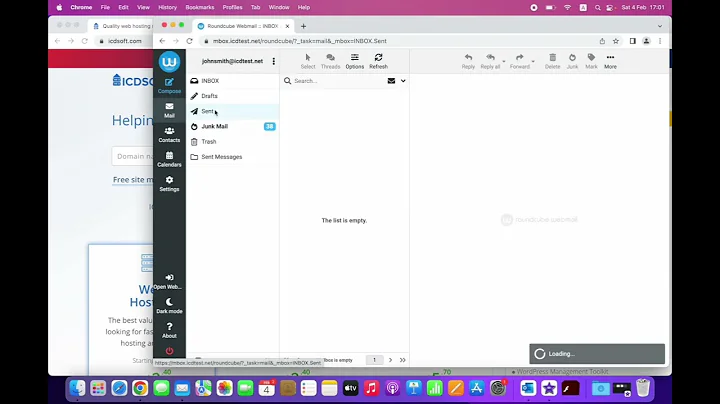Viewport: 720px width, 404px height.
Task: Open Settings in Roundcube sidebar
Action: point(169,184)
